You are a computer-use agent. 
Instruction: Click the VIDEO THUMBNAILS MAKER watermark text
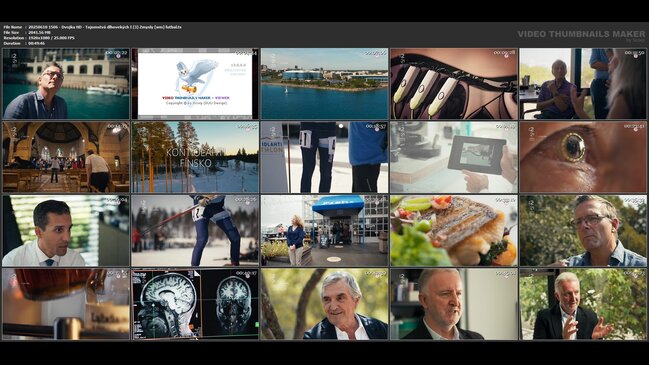[x=581, y=34]
